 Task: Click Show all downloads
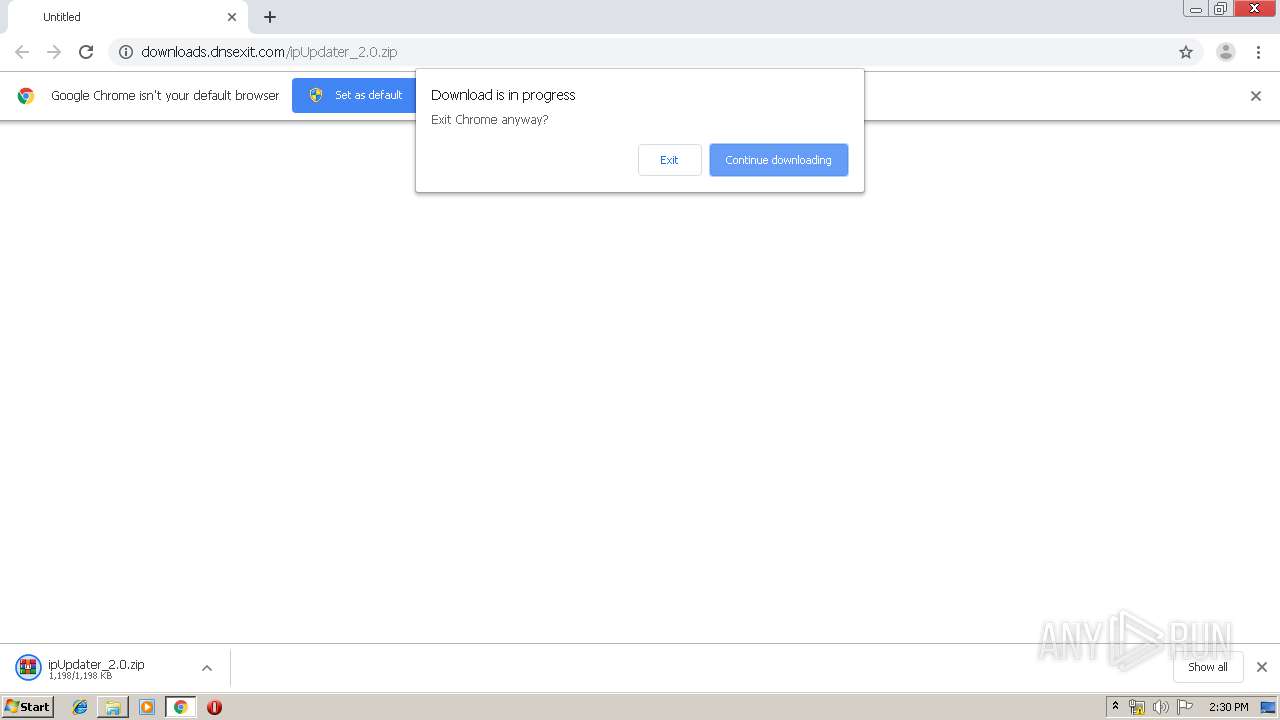pyautogui.click(x=1207, y=667)
